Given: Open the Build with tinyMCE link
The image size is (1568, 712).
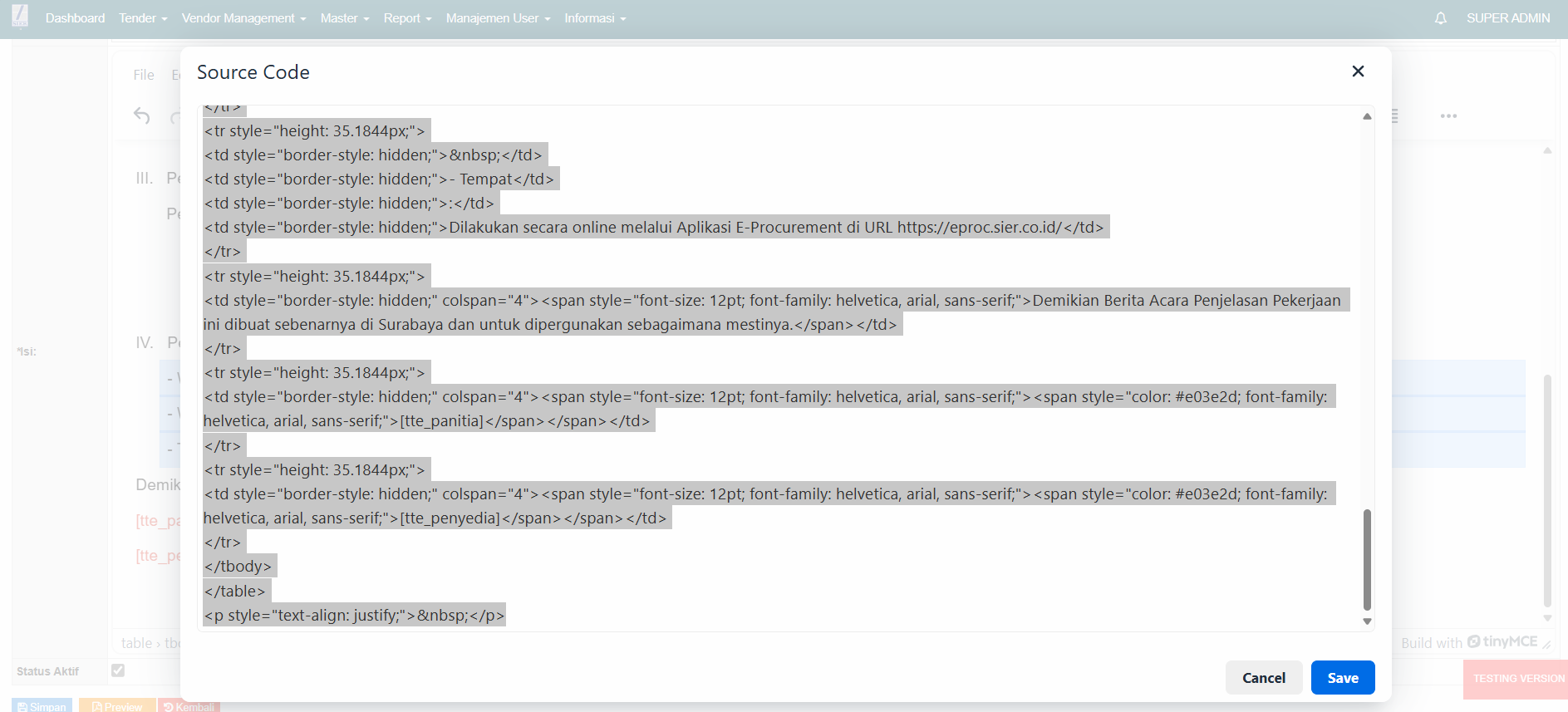Looking at the screenshot, I should click(x=1469, y=642).
